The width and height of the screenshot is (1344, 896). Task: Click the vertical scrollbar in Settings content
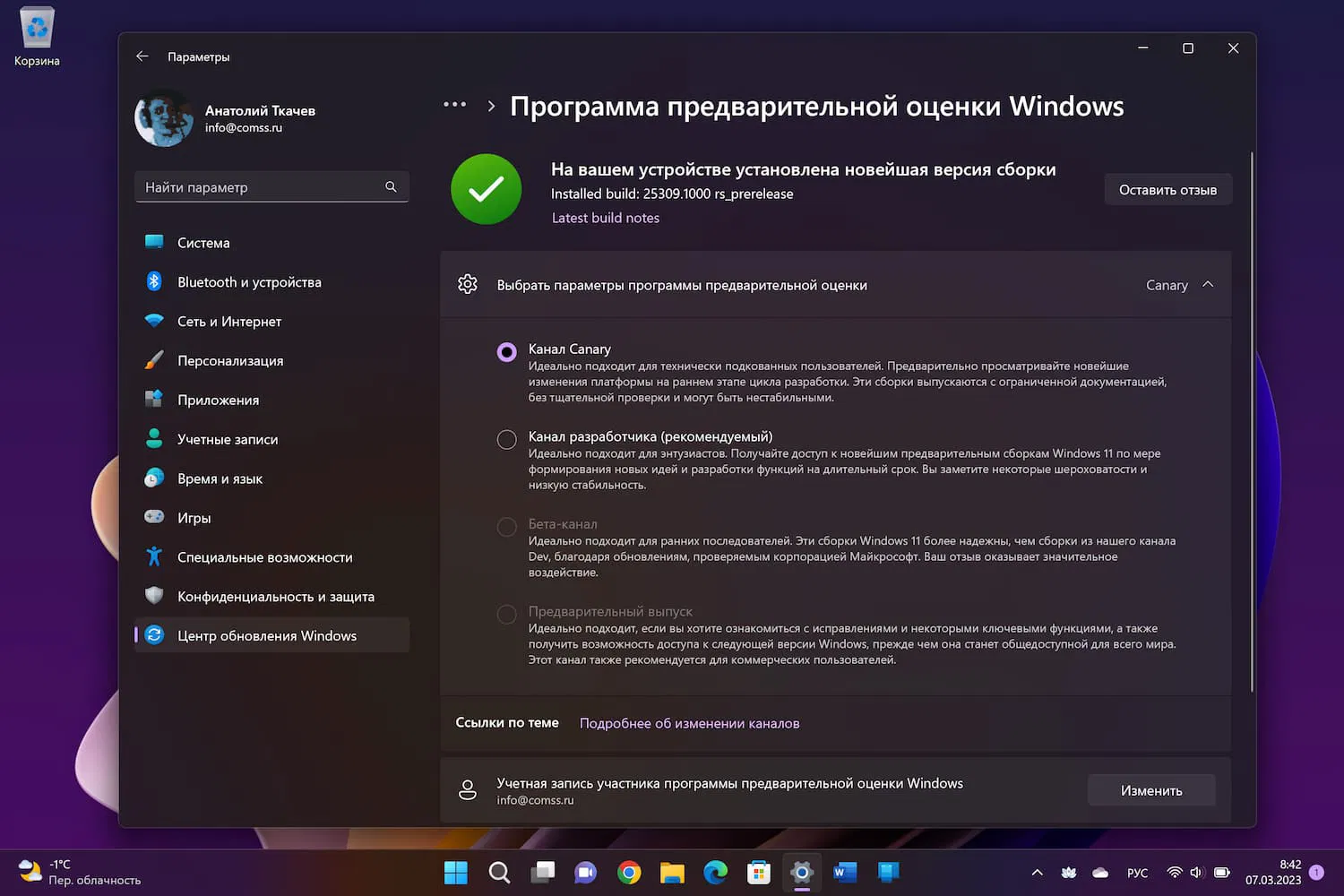coord(1252,421)
